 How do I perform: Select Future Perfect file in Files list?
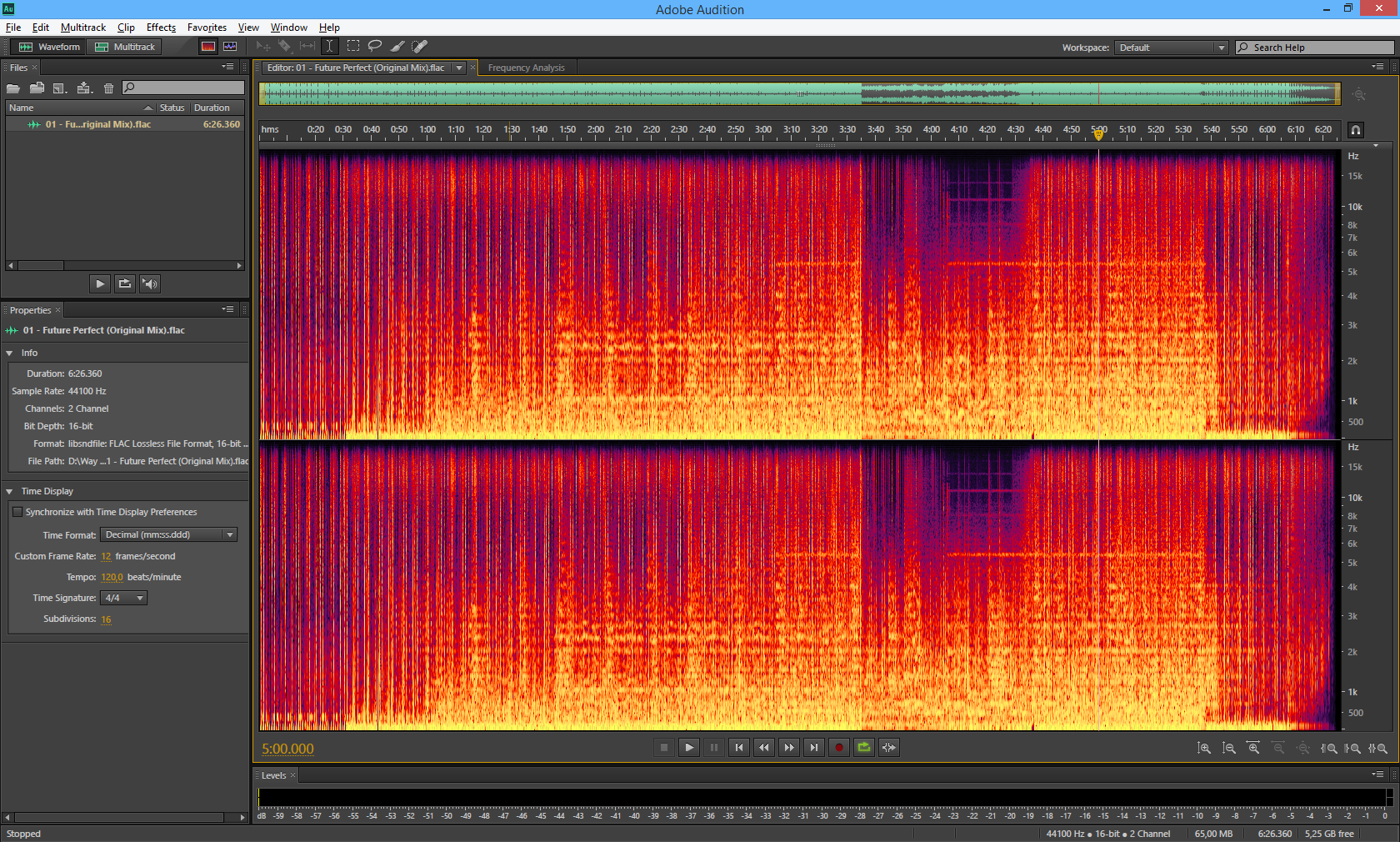click(124, 124)
